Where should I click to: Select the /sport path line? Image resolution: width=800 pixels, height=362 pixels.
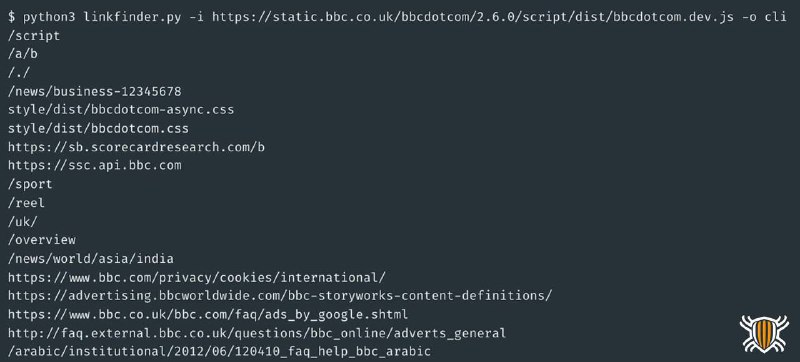(30, 185)
